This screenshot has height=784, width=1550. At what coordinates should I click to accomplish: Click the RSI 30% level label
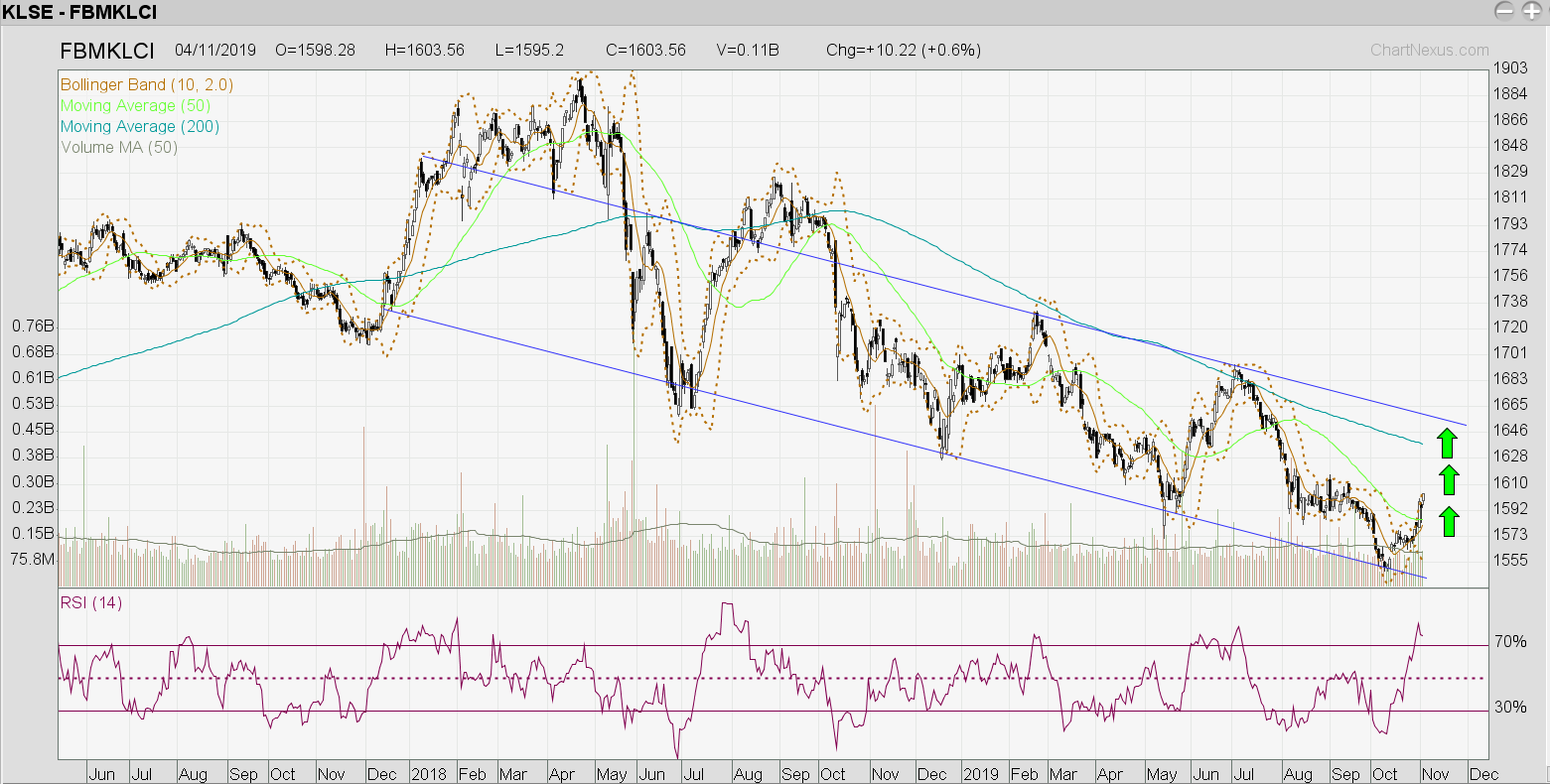coord(1510,708)
